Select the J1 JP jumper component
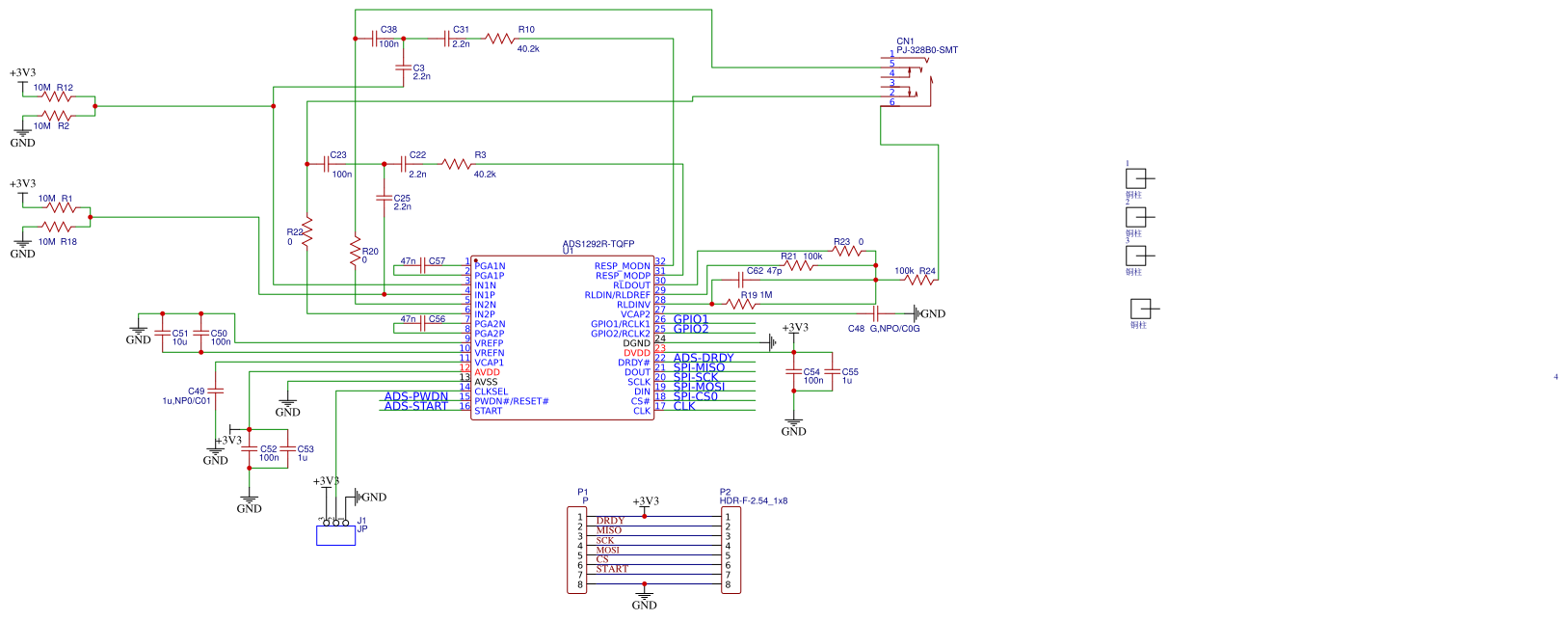The width and height of the screenshot is (1568, 621). coord(335,533)
